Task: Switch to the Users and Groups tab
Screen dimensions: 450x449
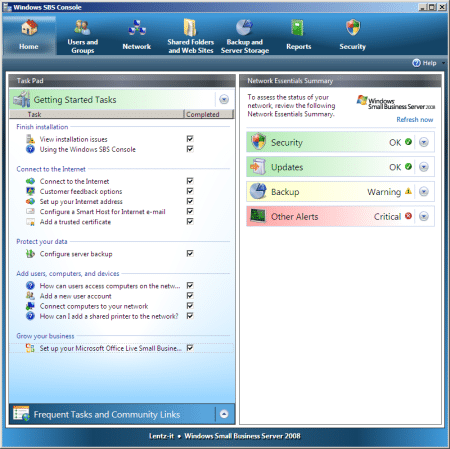Action: (82, 36)
